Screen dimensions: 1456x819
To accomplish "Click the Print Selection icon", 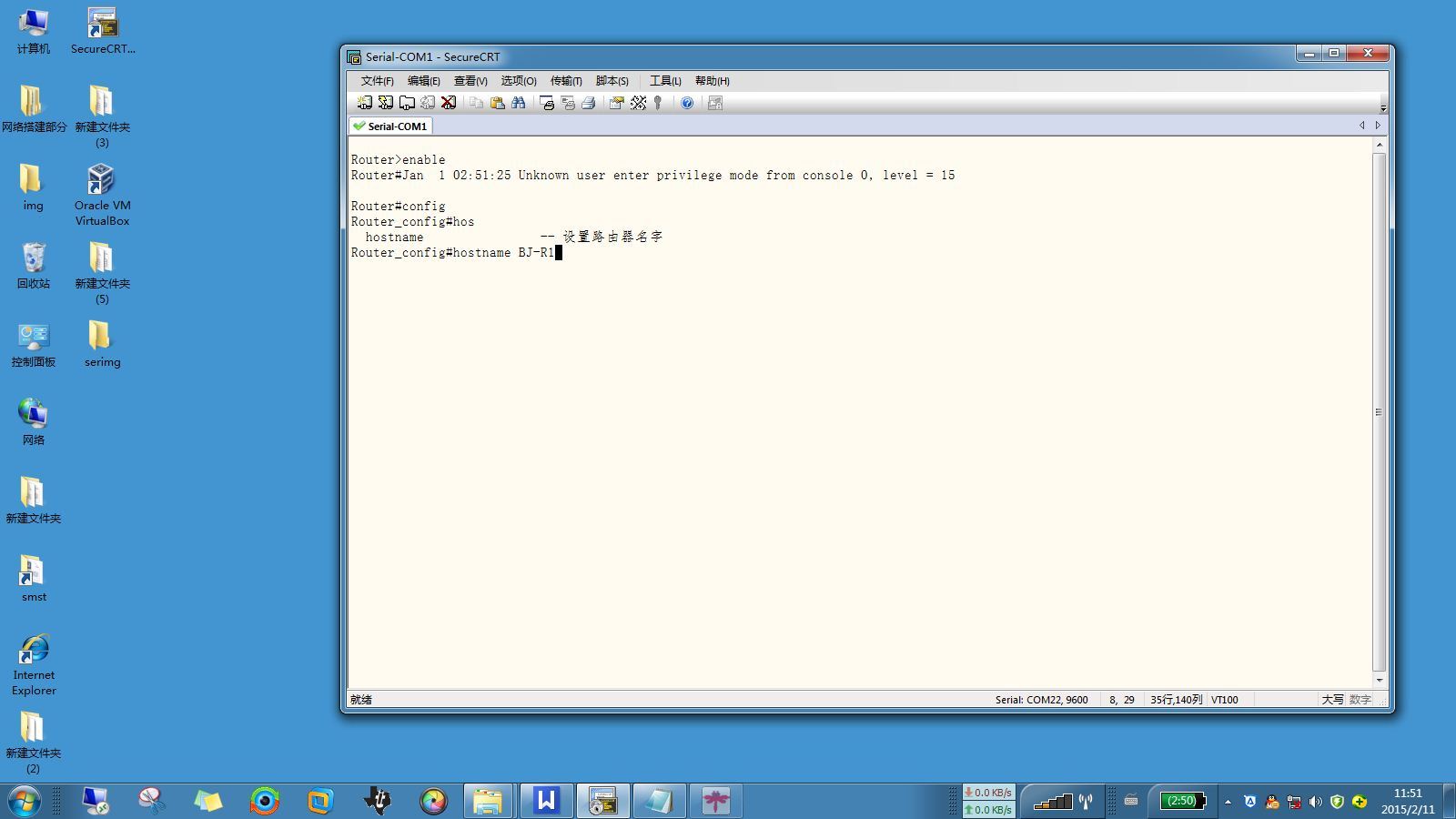I will [568, 103].
